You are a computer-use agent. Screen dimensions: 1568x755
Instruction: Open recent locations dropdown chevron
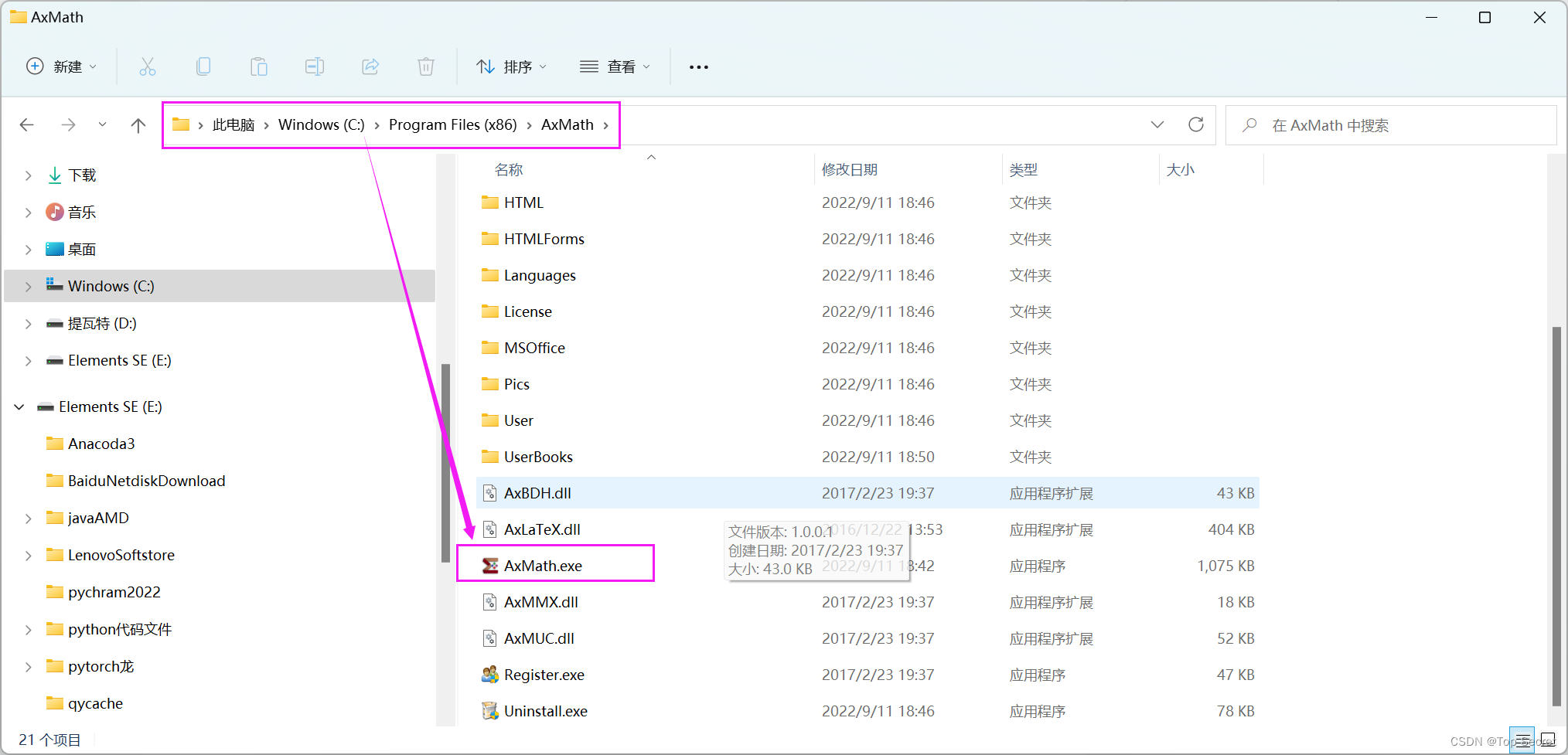102,124
